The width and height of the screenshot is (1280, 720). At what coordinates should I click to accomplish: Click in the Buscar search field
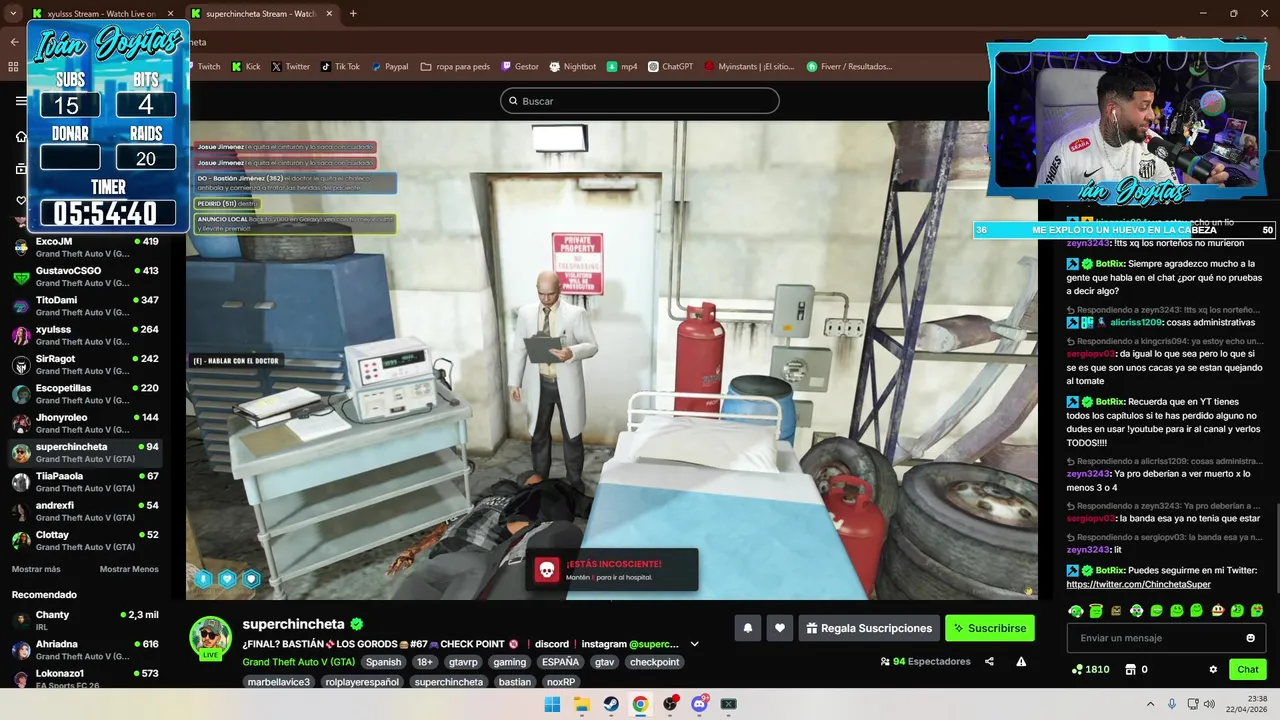tap(640, 101)
